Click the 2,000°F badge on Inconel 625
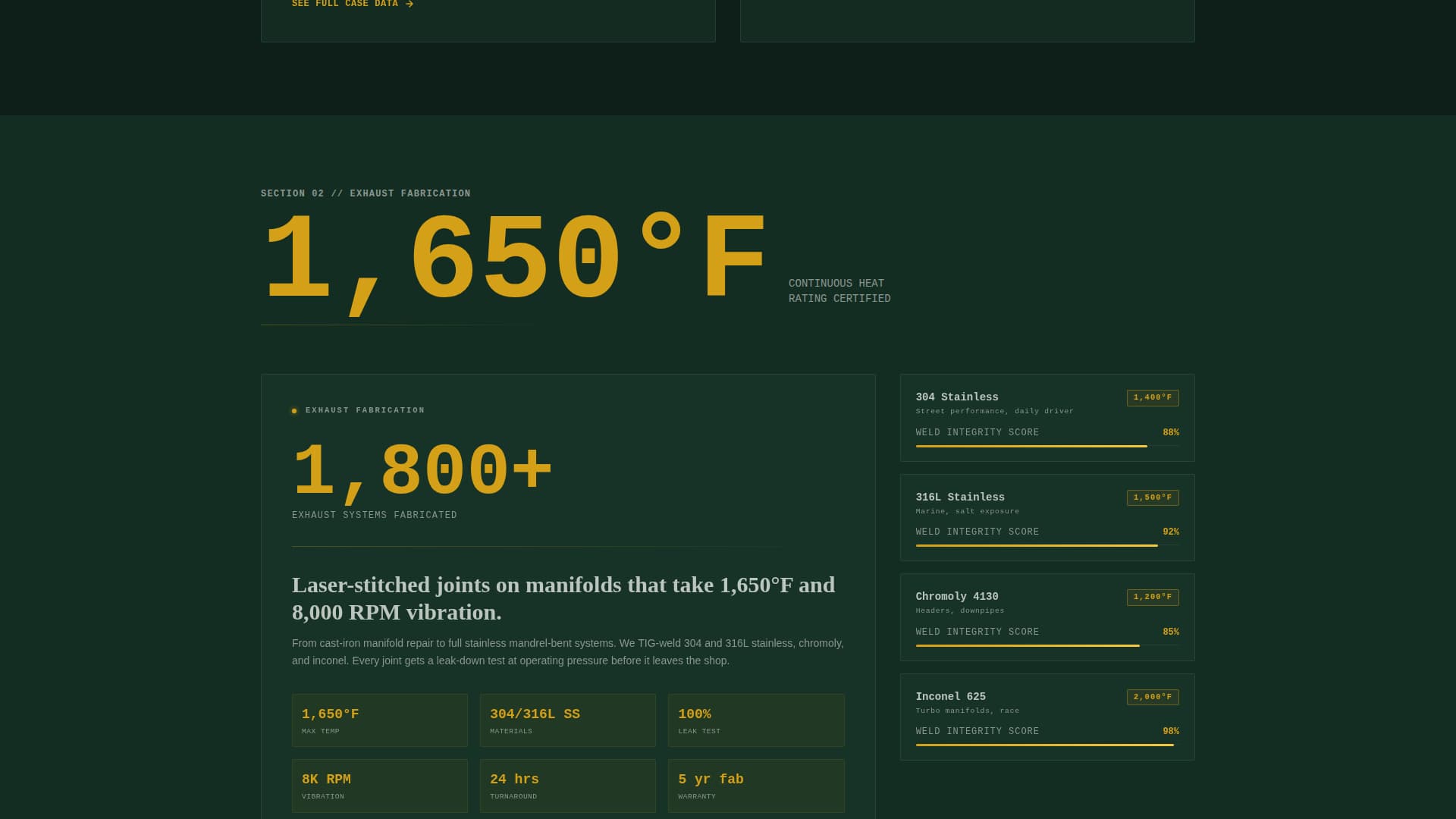Screen dimensions: 1456x819 pos(1152,696)
